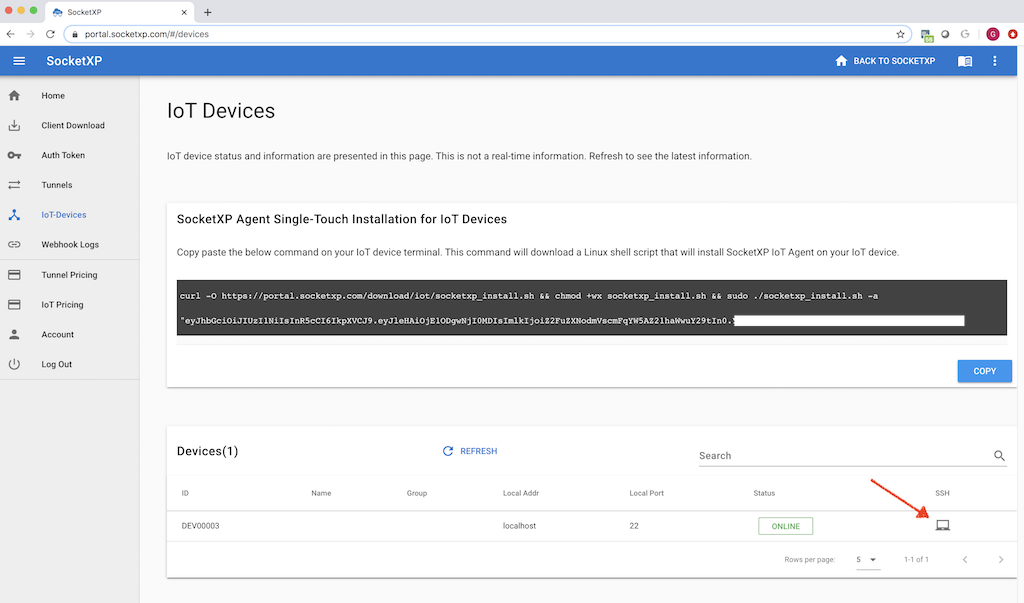Click the Log Out power icon
This screenshot has height=603, width=1024.
click(14, 364)
